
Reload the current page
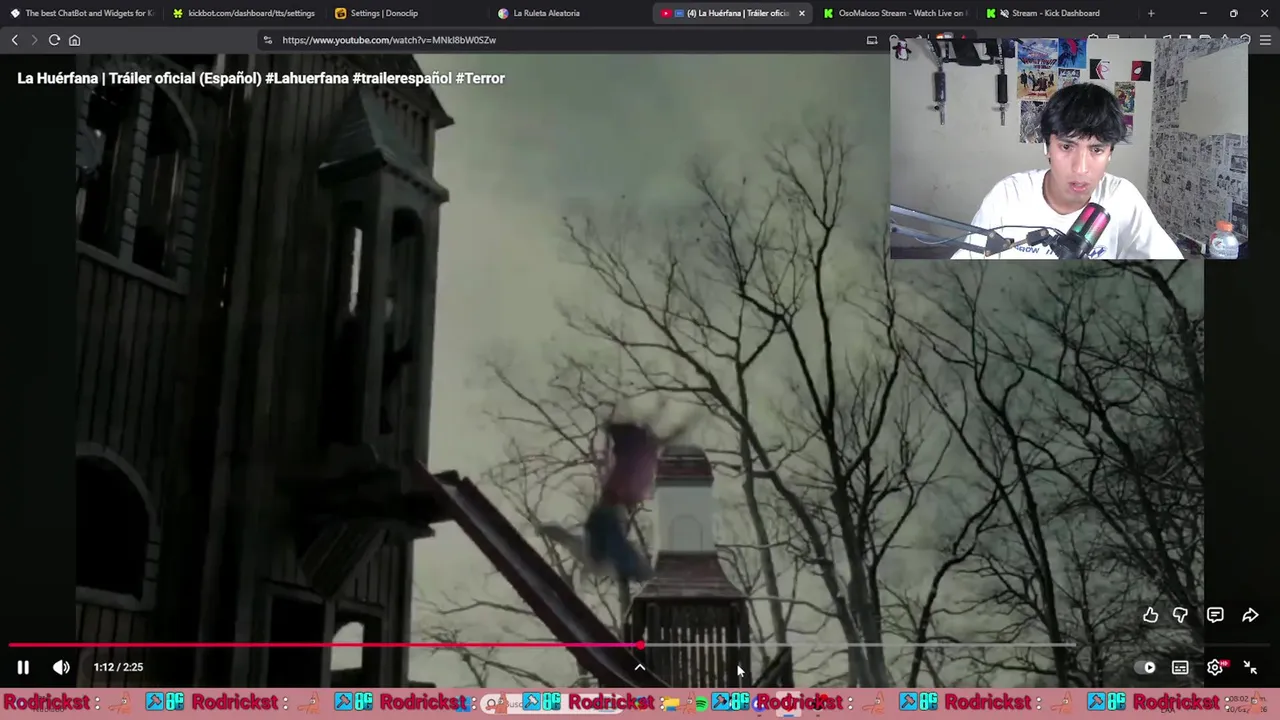tap(54, 40)
